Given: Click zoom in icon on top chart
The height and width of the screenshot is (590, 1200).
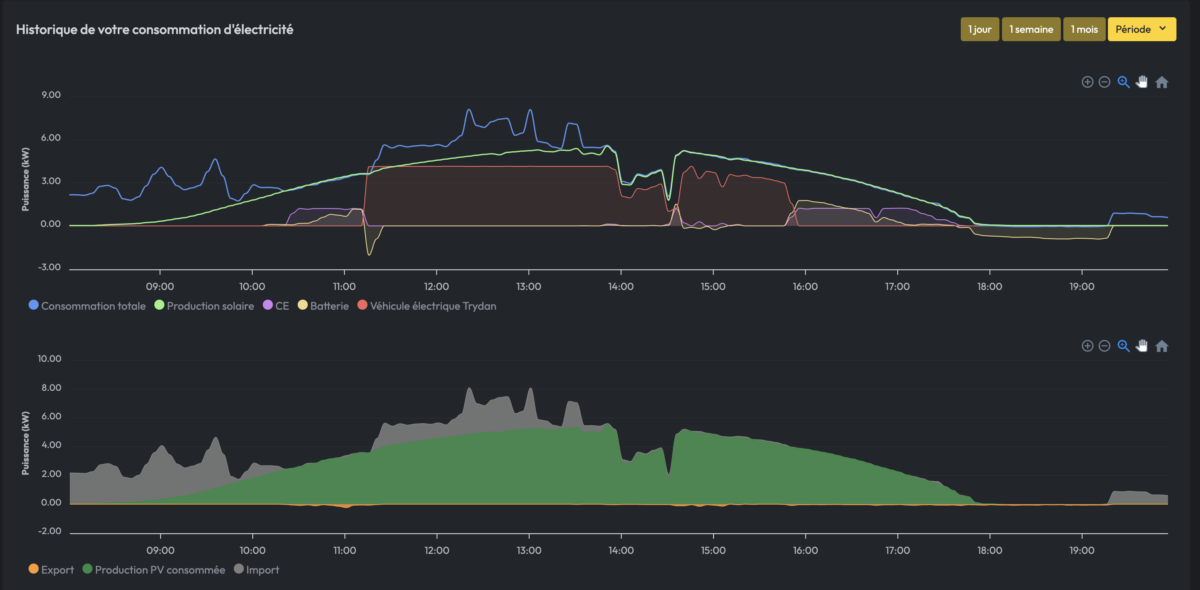Looking at the screenshot, I should tap(1087, 82).
